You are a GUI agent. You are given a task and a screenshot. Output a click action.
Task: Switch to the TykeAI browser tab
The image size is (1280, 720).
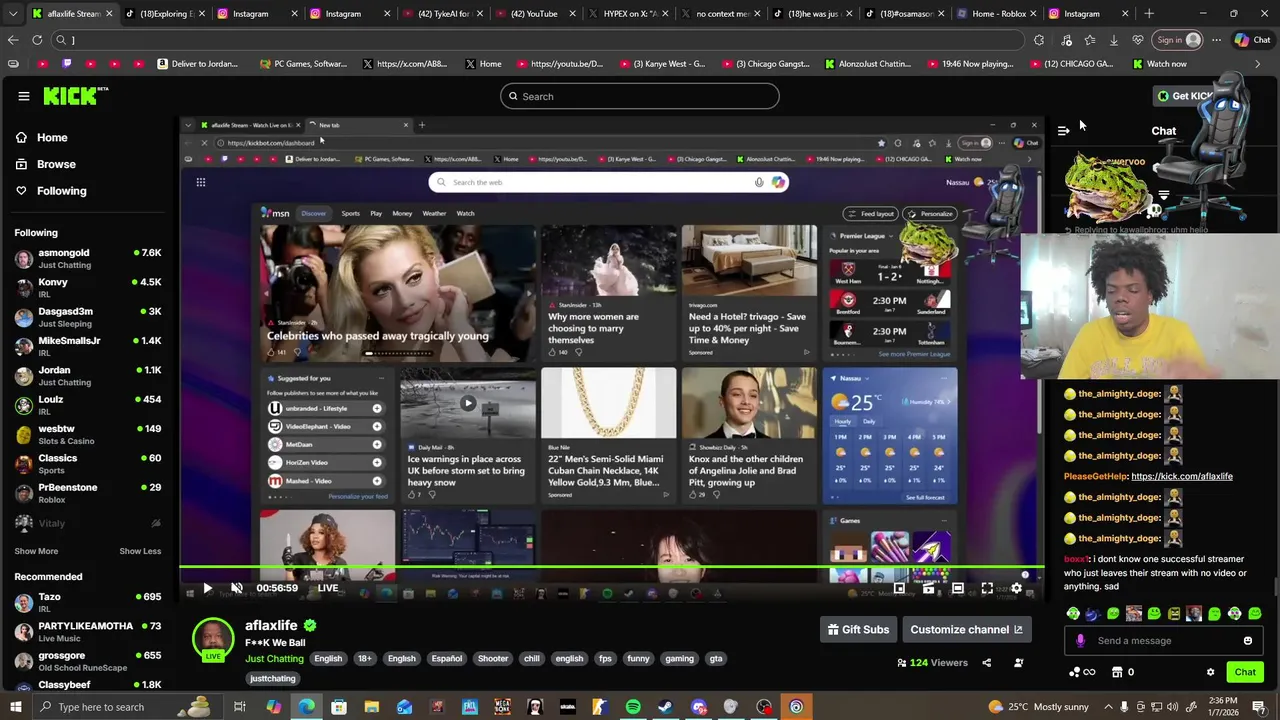[442, 14]
